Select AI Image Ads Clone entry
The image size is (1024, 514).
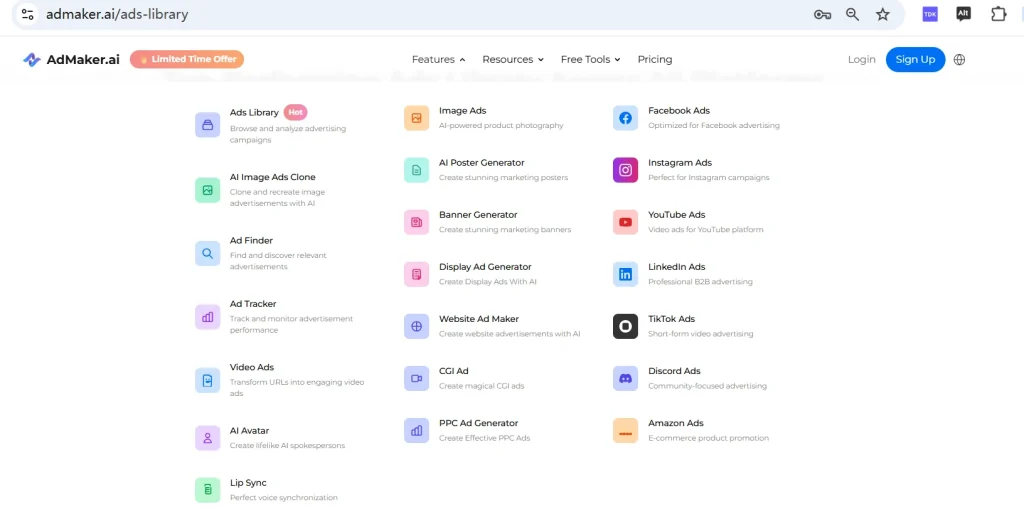[x=272, y=177]
